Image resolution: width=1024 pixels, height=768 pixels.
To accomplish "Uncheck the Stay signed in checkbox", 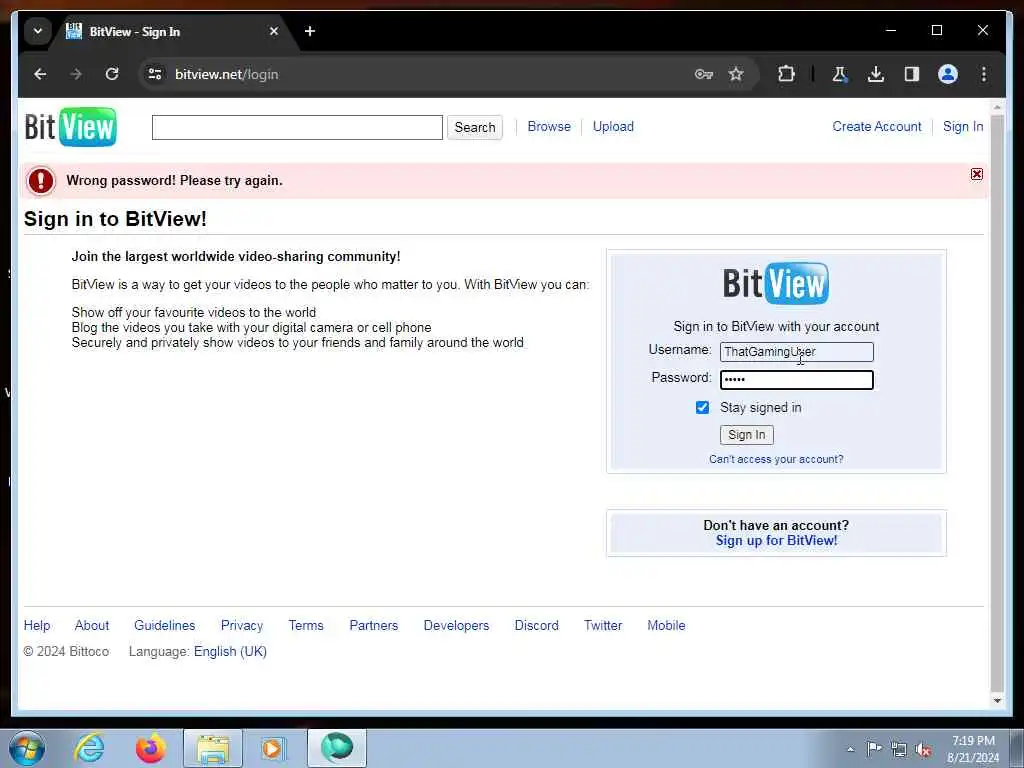I will pos(702,408).
